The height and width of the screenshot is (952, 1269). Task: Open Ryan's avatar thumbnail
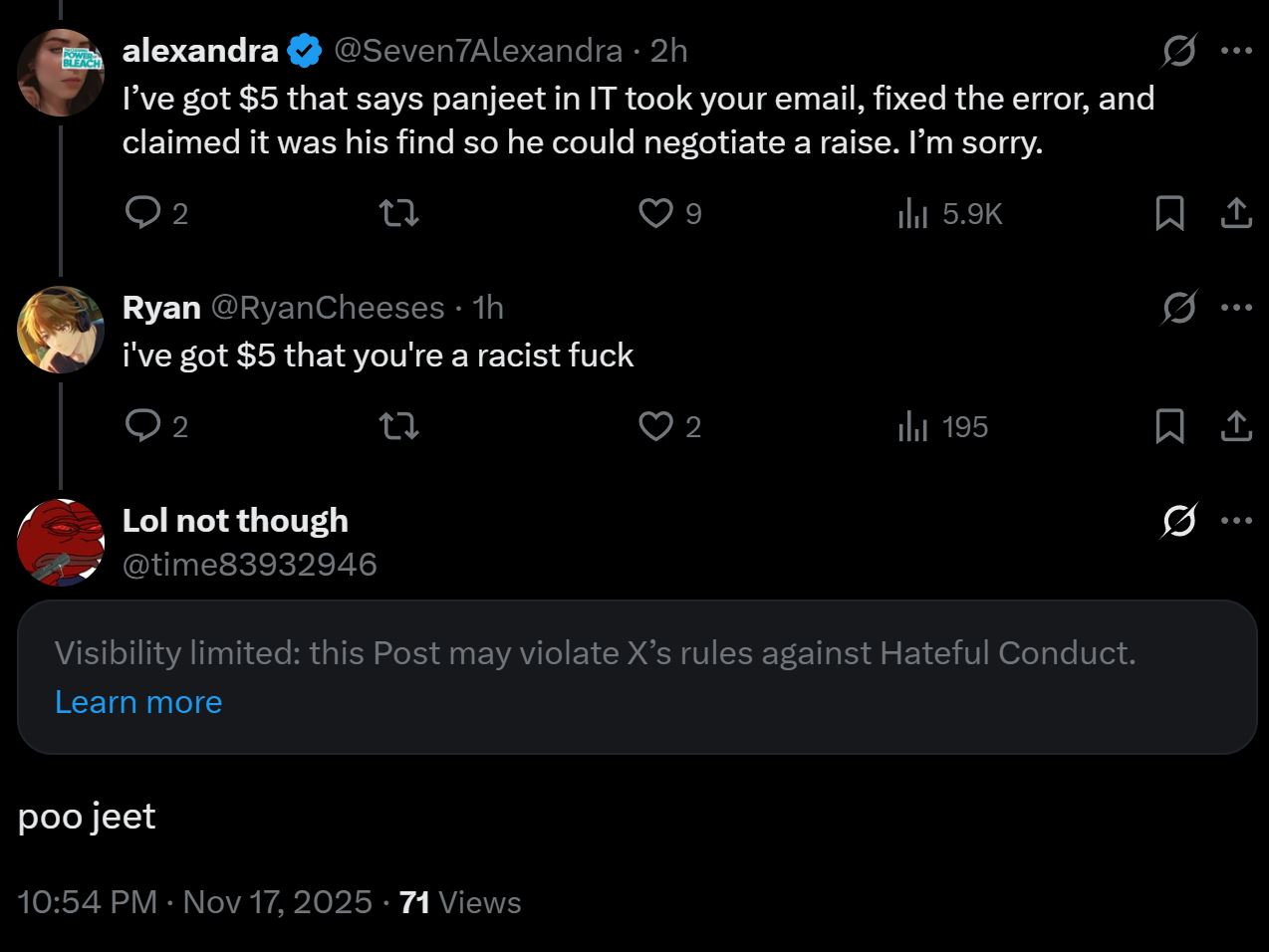click(x=61, y=330)
